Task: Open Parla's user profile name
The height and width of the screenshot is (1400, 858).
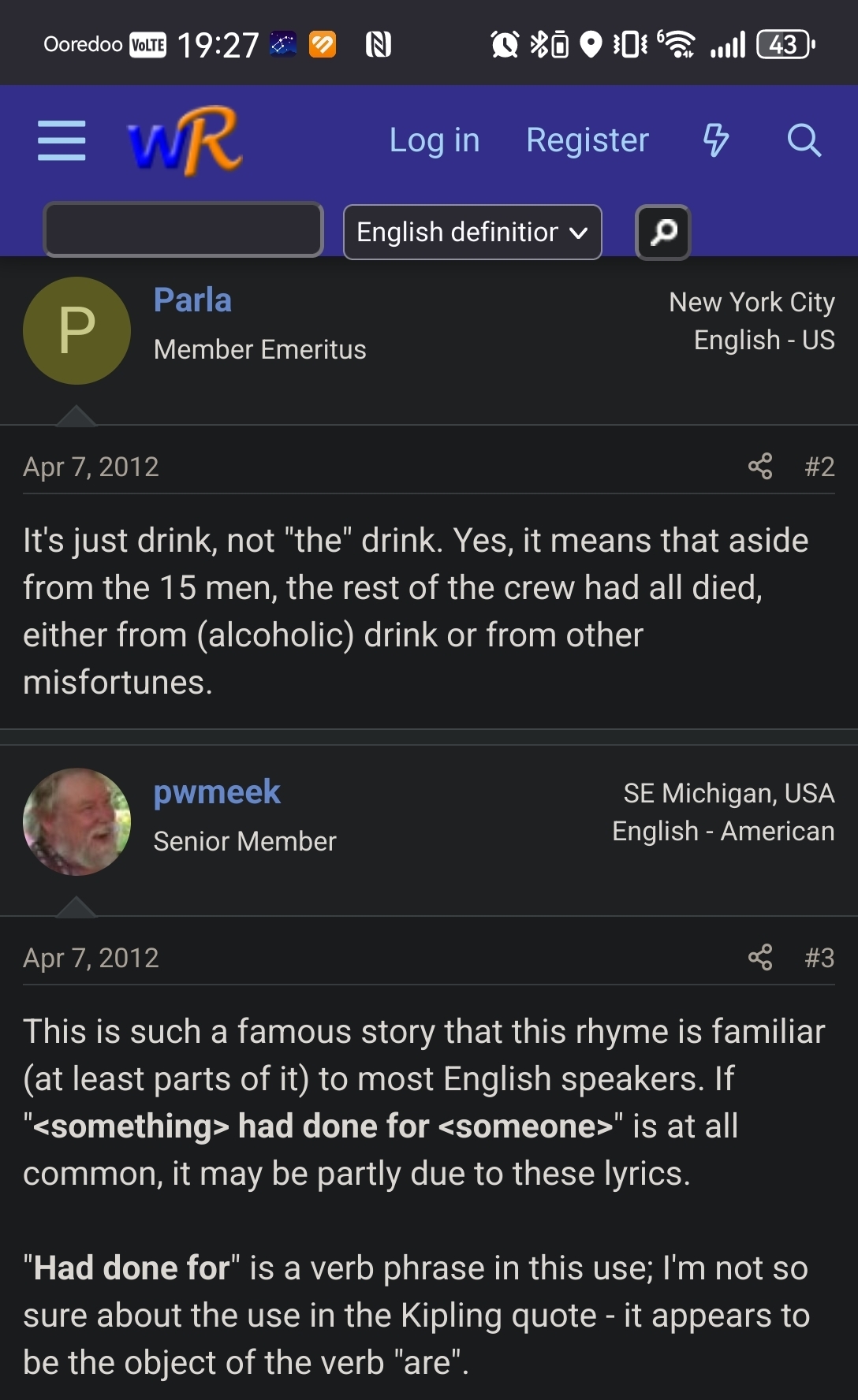Action: coord(192,300)
